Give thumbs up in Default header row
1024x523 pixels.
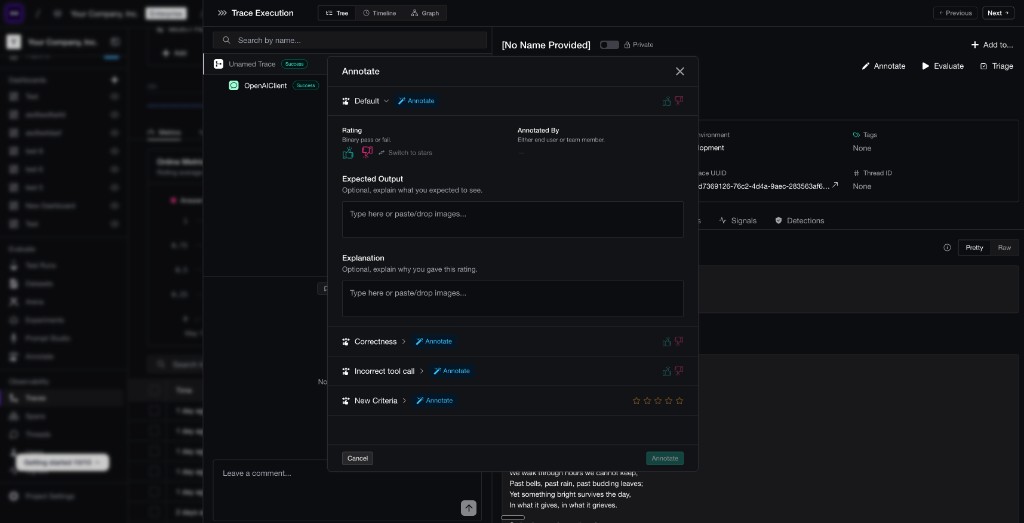[667, 101]
